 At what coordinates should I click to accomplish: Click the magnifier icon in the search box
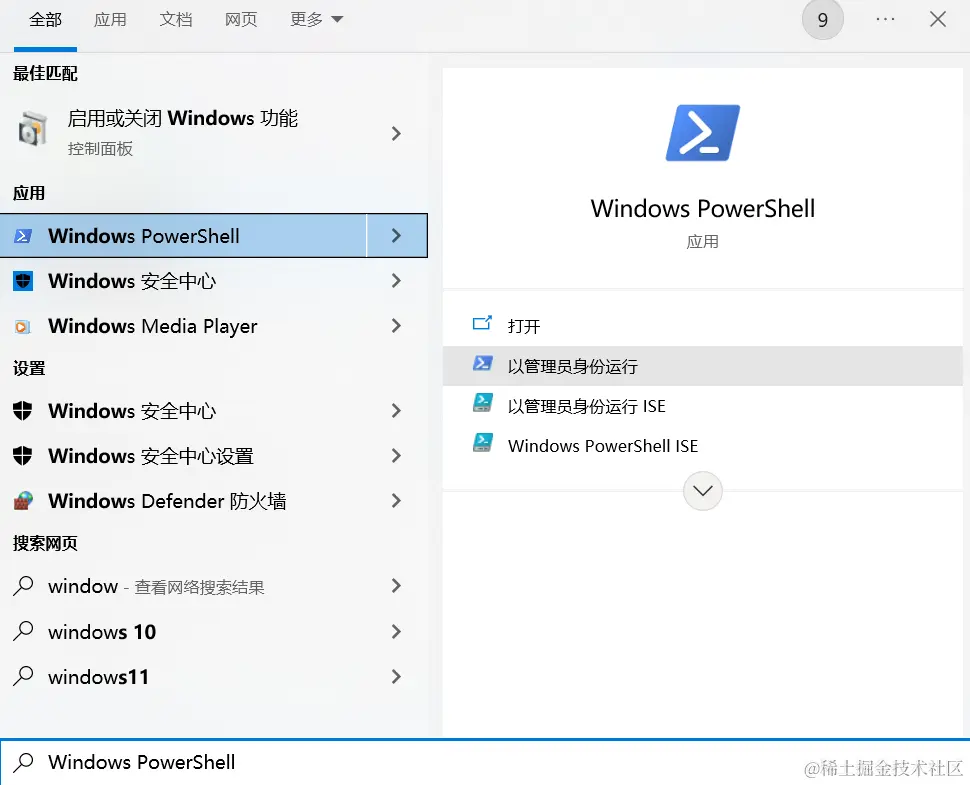coord(23,761)
